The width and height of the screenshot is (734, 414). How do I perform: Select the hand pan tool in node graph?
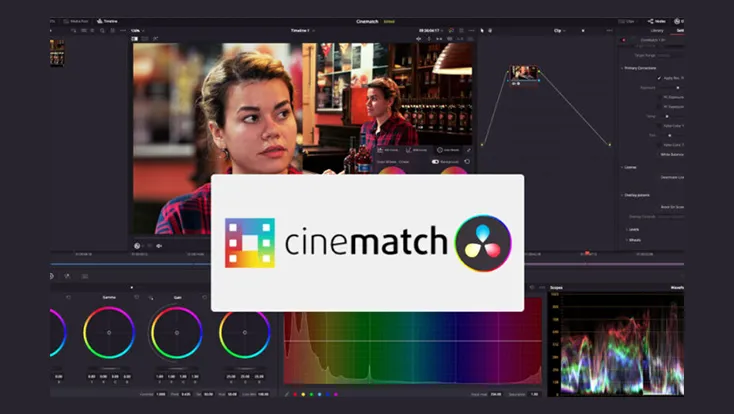click(490, 30)
